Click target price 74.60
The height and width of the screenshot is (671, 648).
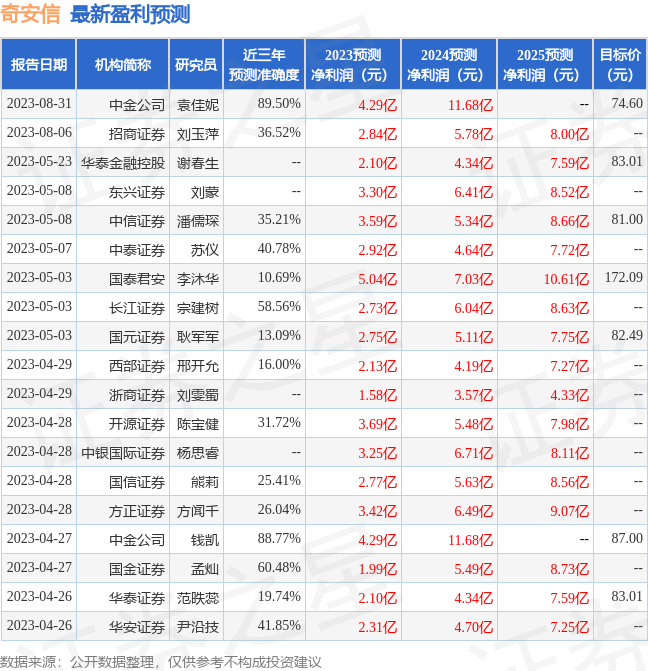(x=627, y=104)
